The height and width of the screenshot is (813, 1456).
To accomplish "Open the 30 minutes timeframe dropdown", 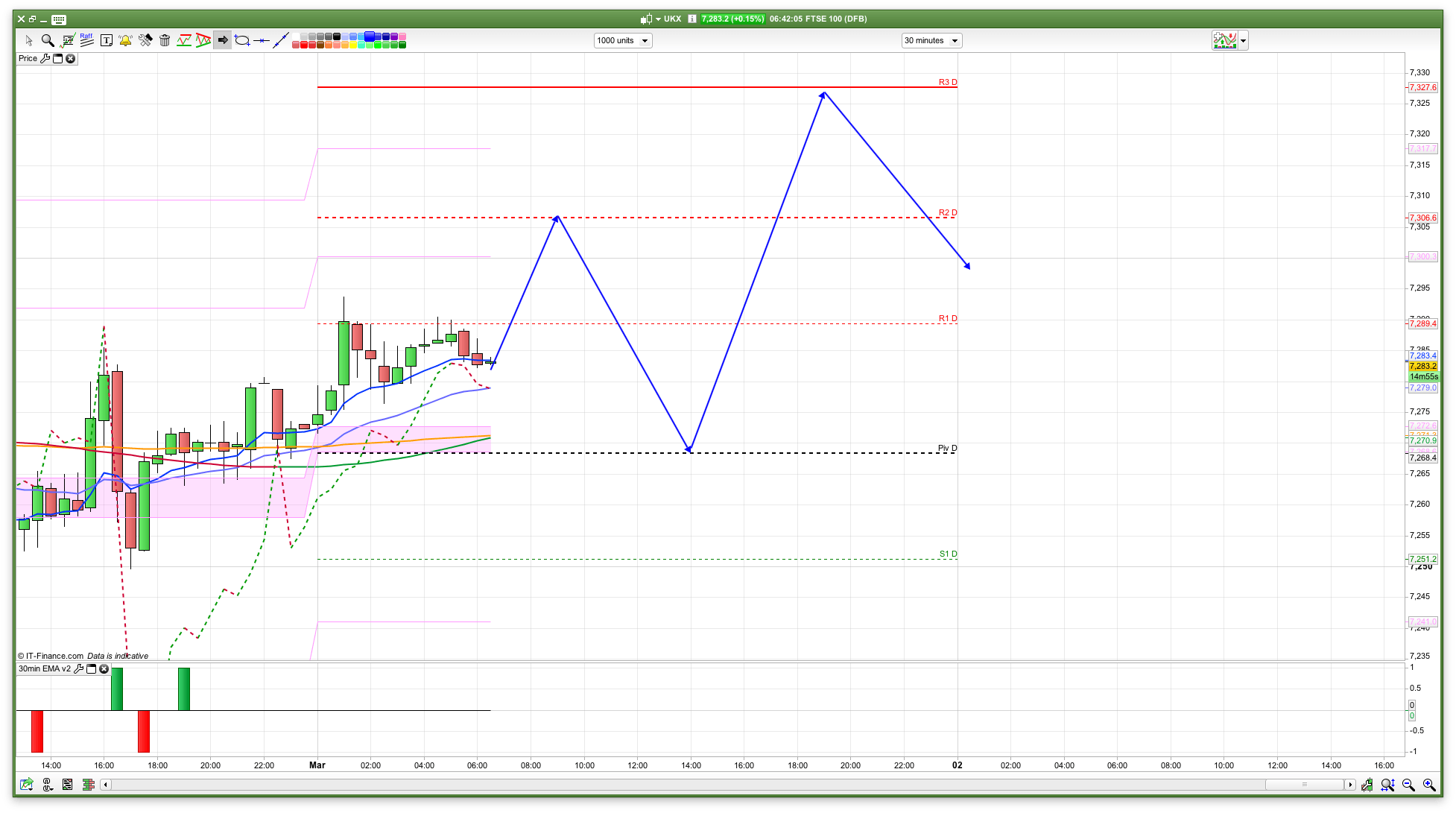I will [x=931, y=40].
